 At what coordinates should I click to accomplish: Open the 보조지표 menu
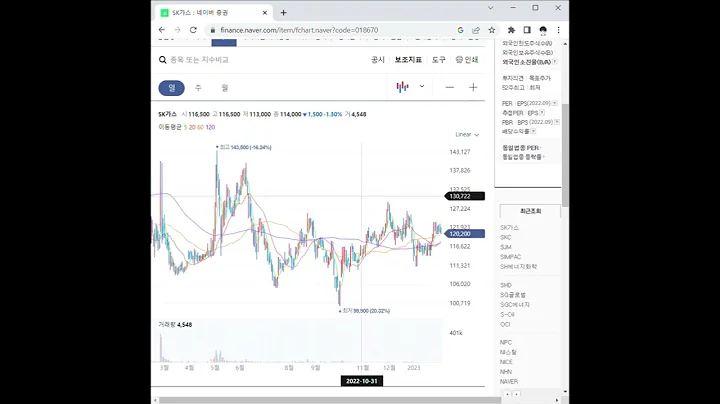click(x=408, y=60)
